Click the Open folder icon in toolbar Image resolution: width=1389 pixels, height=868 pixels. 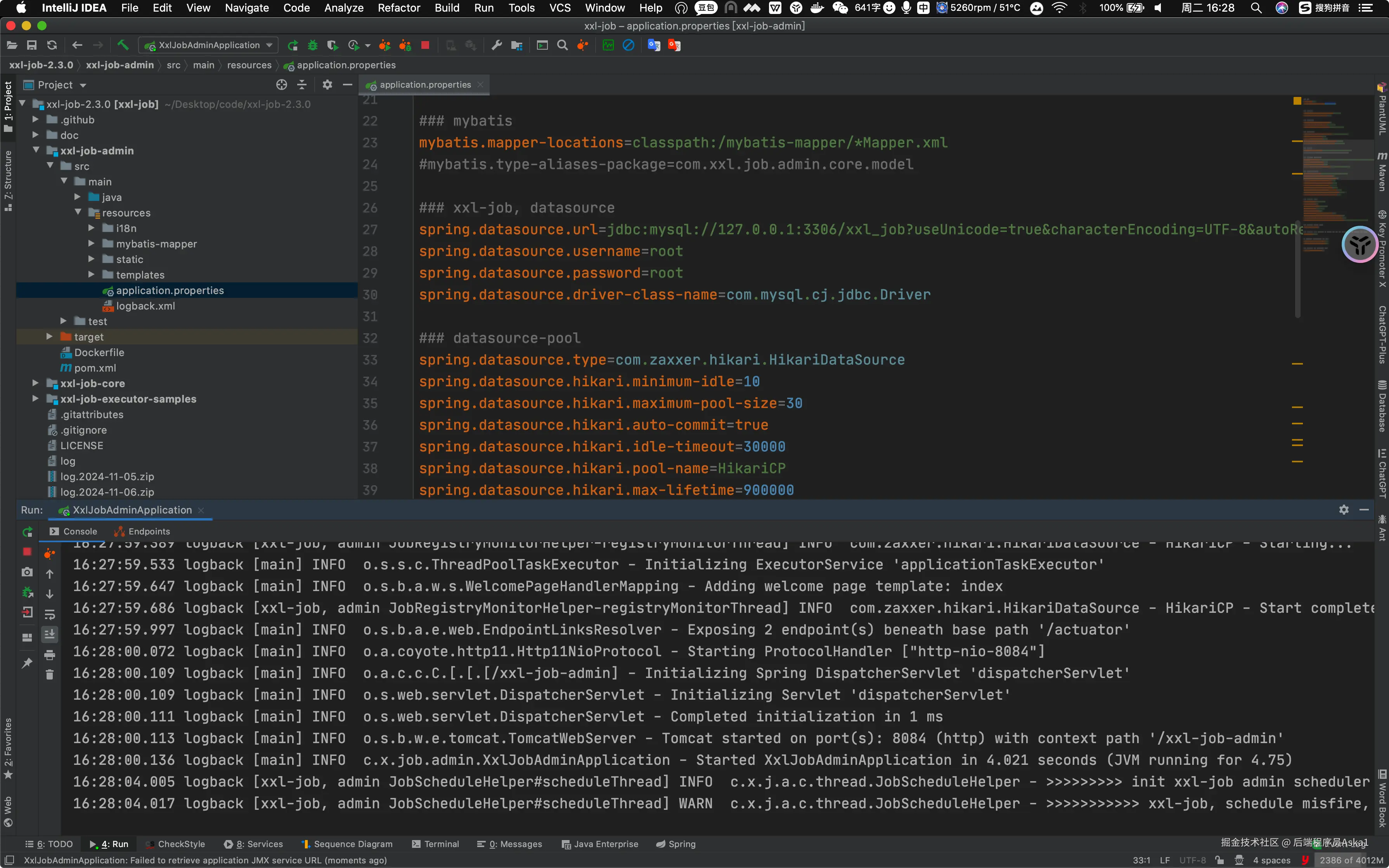coord(12,45)
